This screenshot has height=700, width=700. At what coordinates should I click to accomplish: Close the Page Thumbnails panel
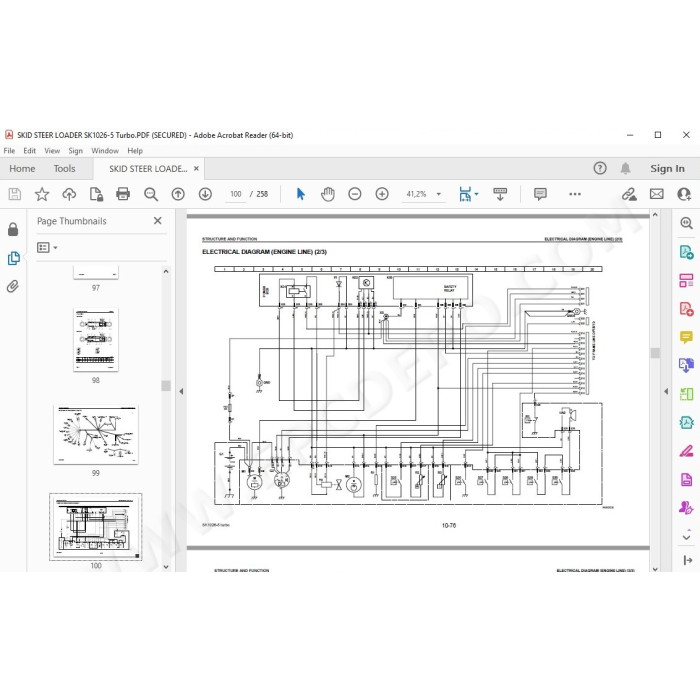coord(158,221)
